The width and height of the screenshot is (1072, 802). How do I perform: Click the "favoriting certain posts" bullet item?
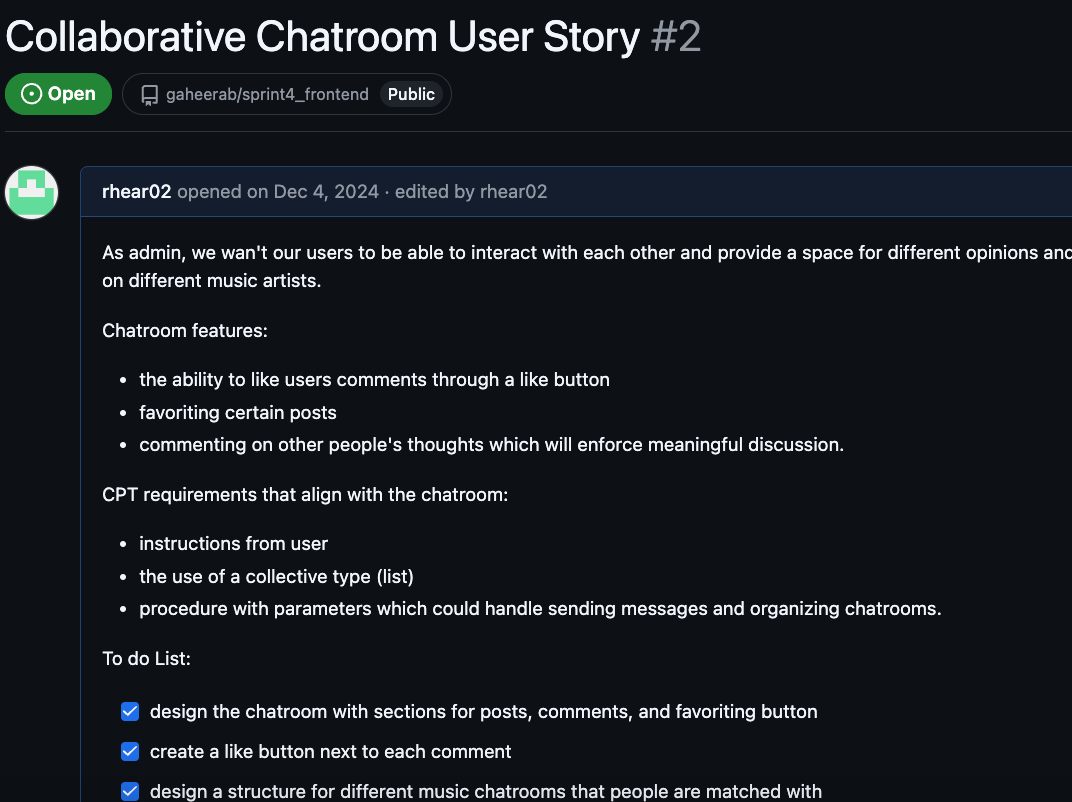pos(238,412)
